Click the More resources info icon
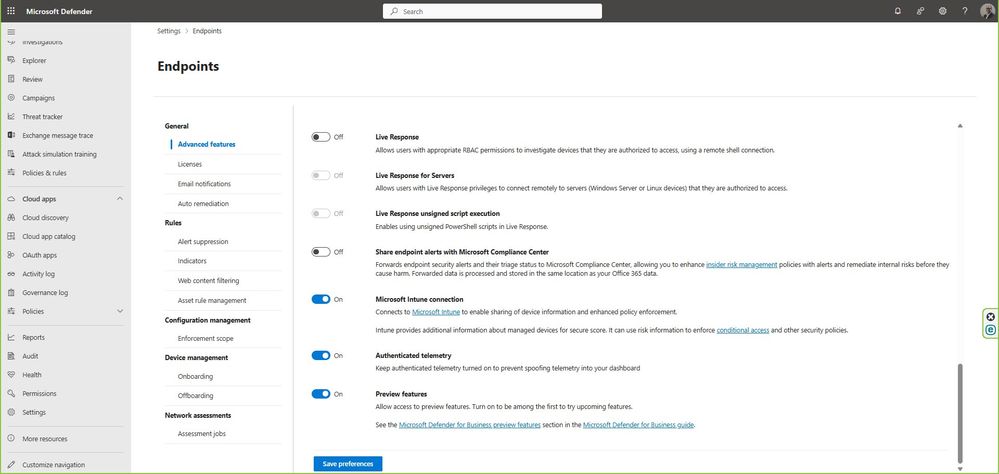 point(11,439)
